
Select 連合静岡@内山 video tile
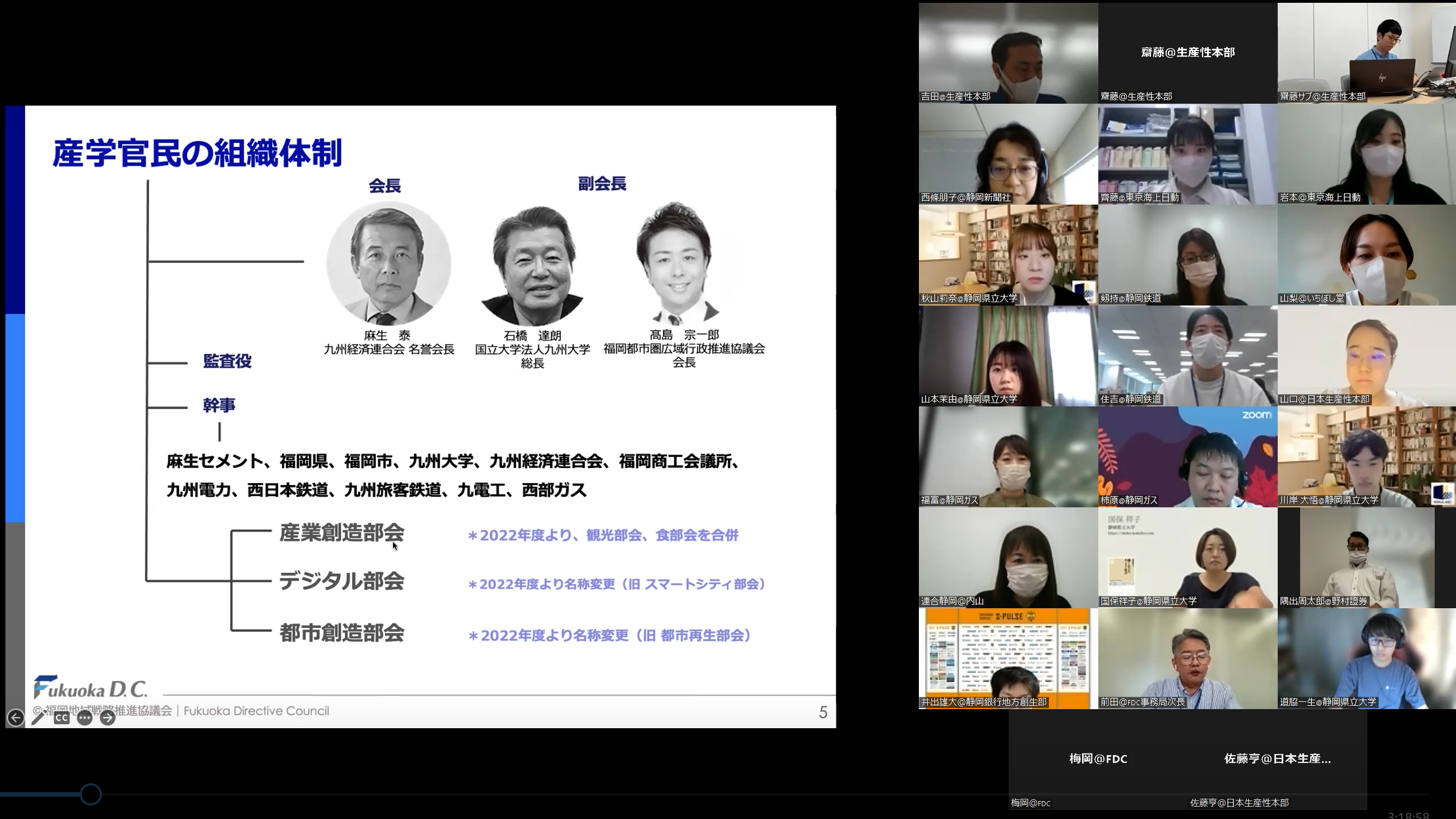pos(1008,558)
